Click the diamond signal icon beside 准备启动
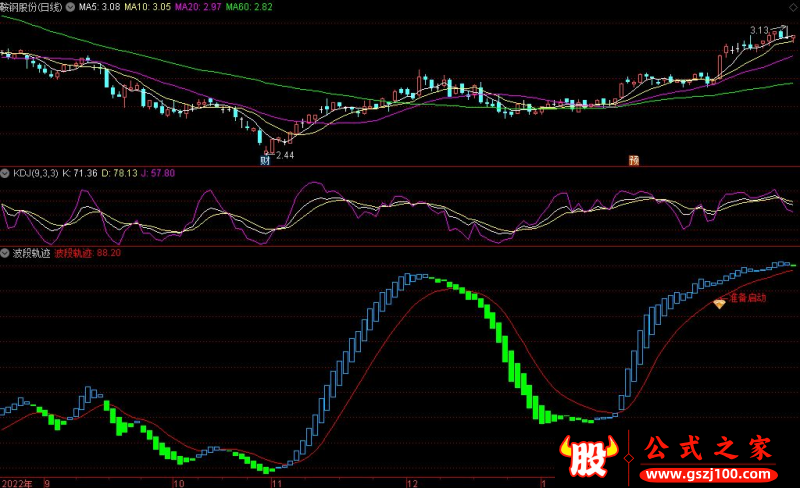This screenshot has width=800, height=488. coord(719,303)
